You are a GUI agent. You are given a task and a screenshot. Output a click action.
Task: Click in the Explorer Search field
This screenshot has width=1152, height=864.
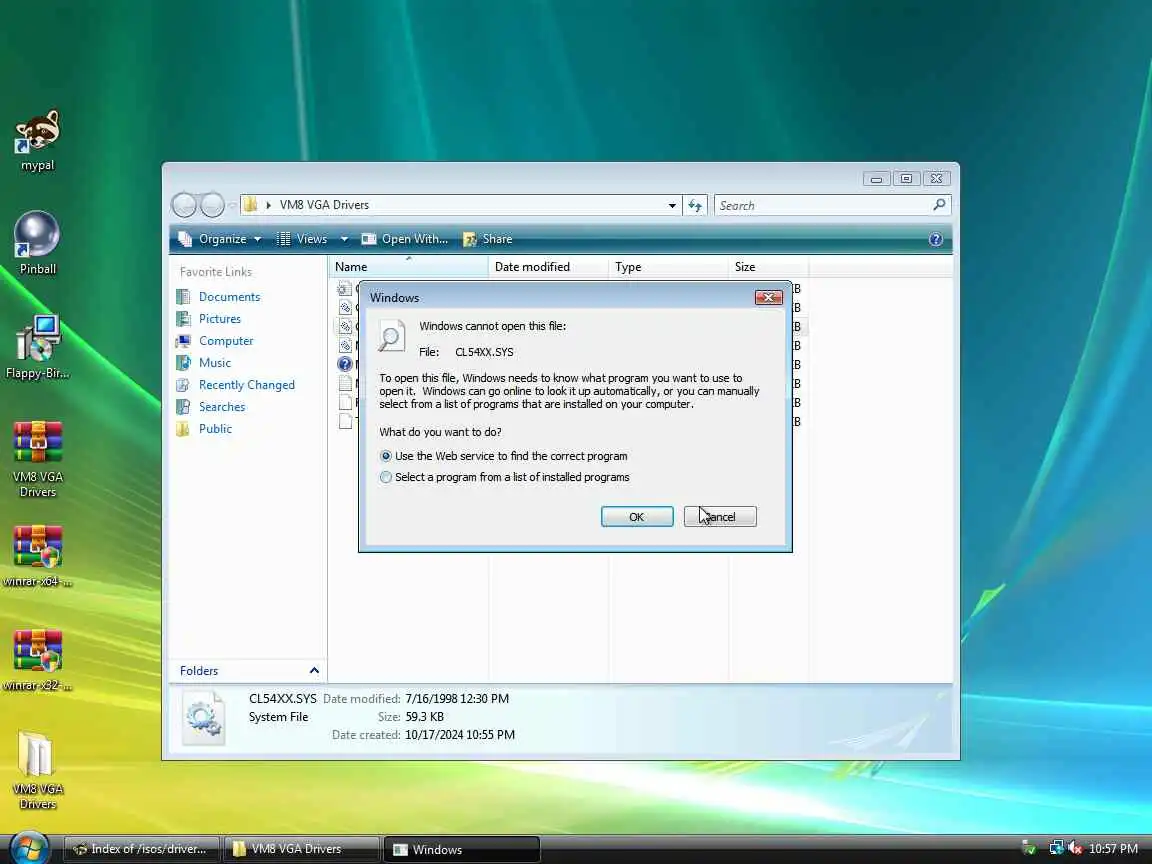pyautogui.click(x=823, y=206)
